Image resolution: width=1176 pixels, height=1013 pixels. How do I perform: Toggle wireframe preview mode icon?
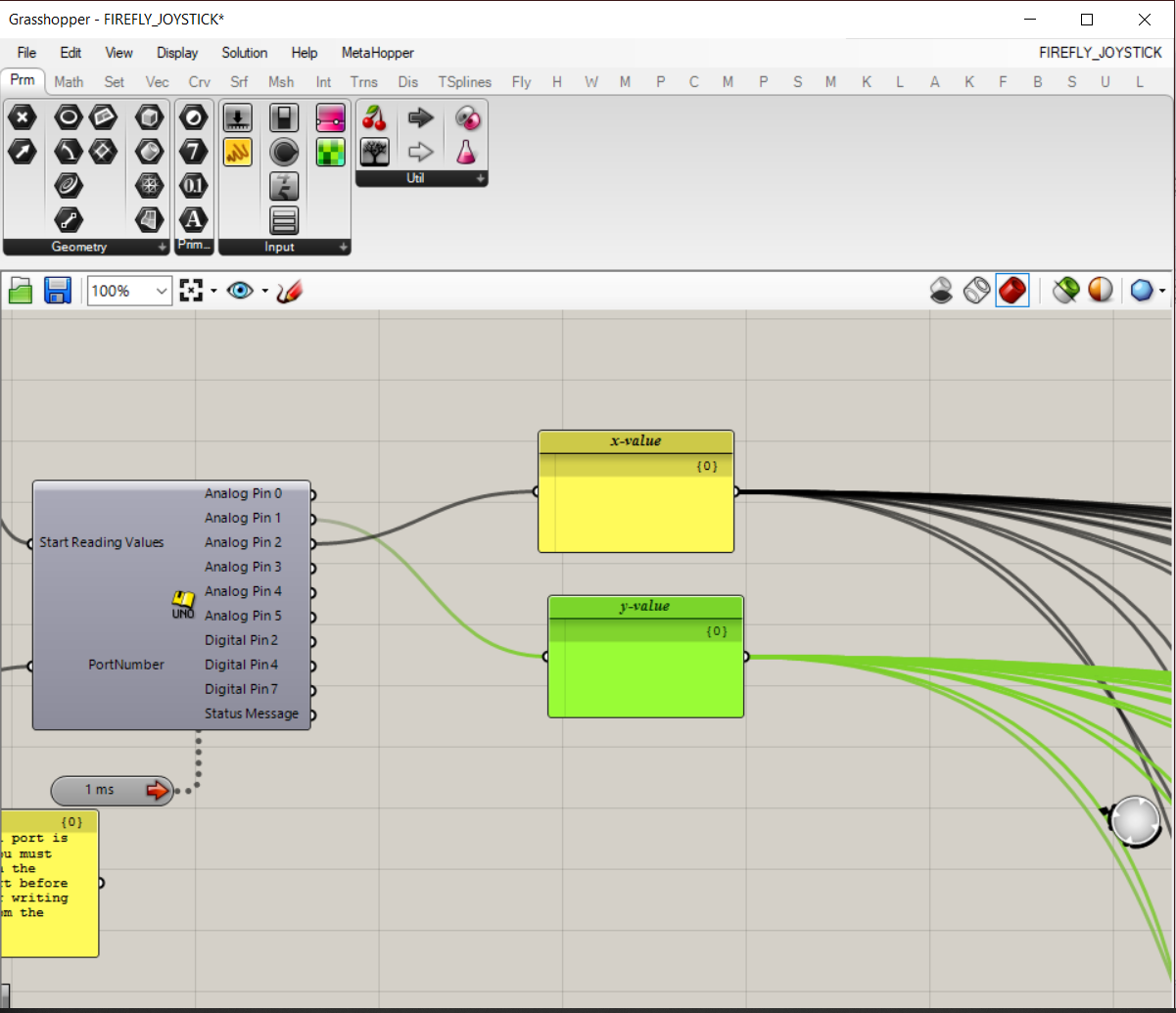click(x=976, y=291)
